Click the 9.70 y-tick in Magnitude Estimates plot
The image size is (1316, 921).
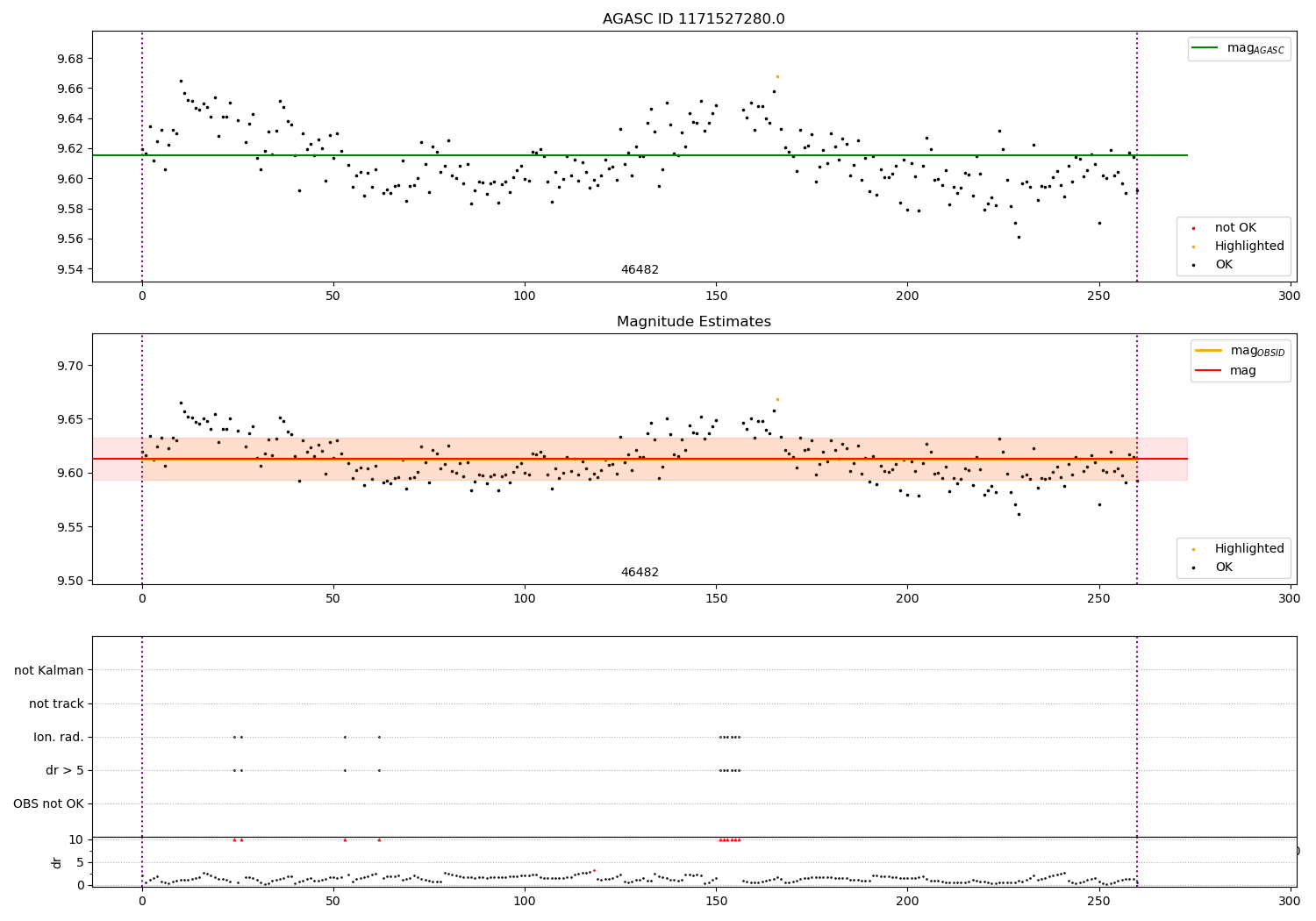(72, 366)
